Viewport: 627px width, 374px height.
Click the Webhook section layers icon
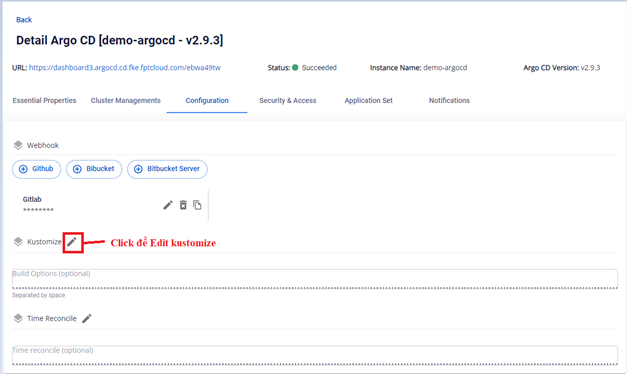point(18,145)
